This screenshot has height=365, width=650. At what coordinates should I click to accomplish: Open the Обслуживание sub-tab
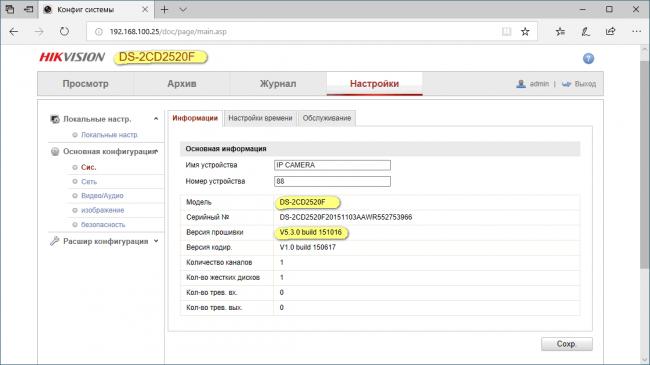pos(327,118)
